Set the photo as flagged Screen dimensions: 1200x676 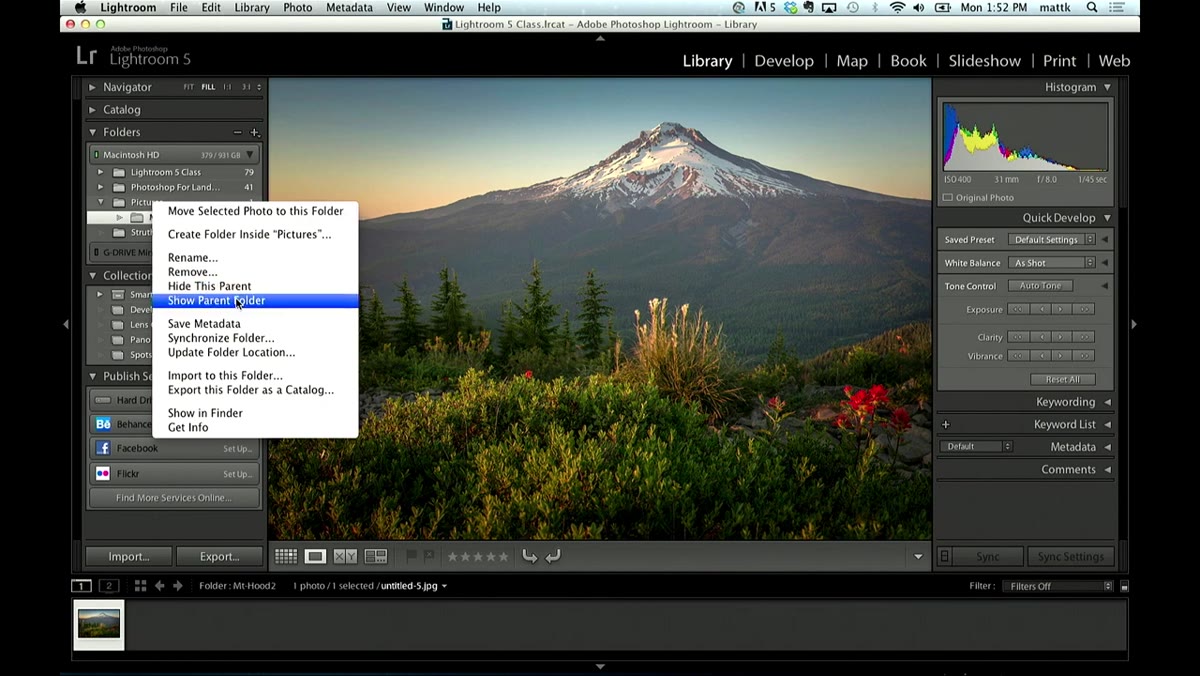[x=412, y=556]
